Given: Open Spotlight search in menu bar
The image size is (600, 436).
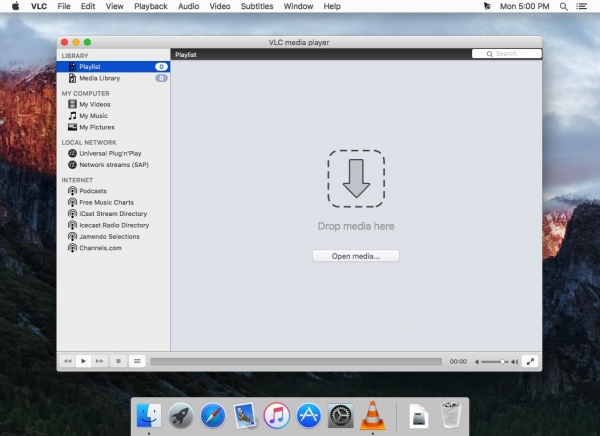Looking at the screenshot, I should [x=563, y=6].
